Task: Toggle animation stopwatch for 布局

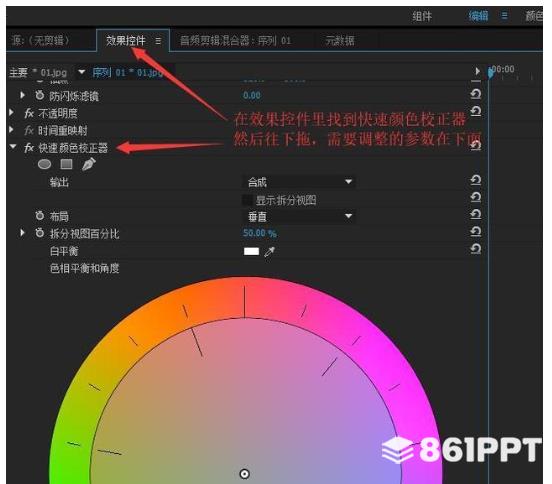Action: [x=40, y=215]
